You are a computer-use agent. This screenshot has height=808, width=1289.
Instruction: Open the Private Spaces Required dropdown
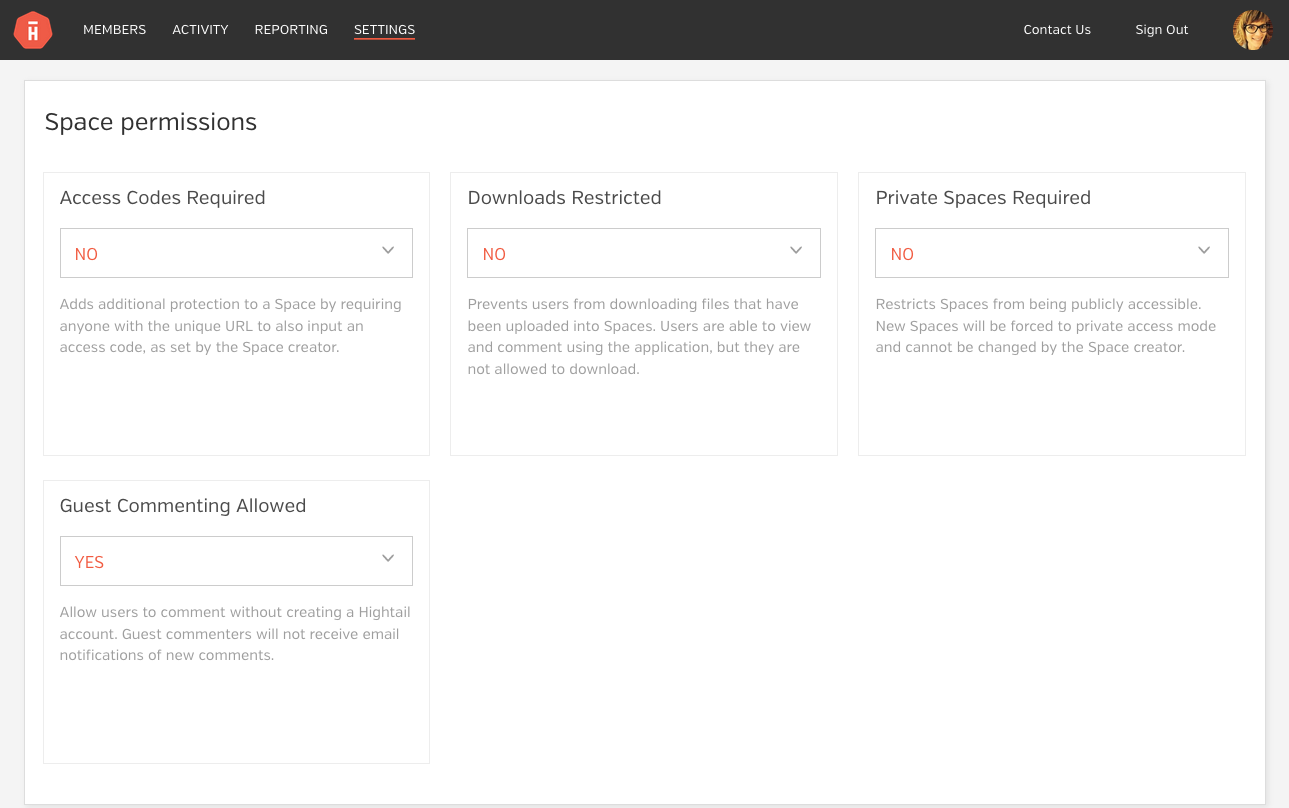[x=1052, y=253]
